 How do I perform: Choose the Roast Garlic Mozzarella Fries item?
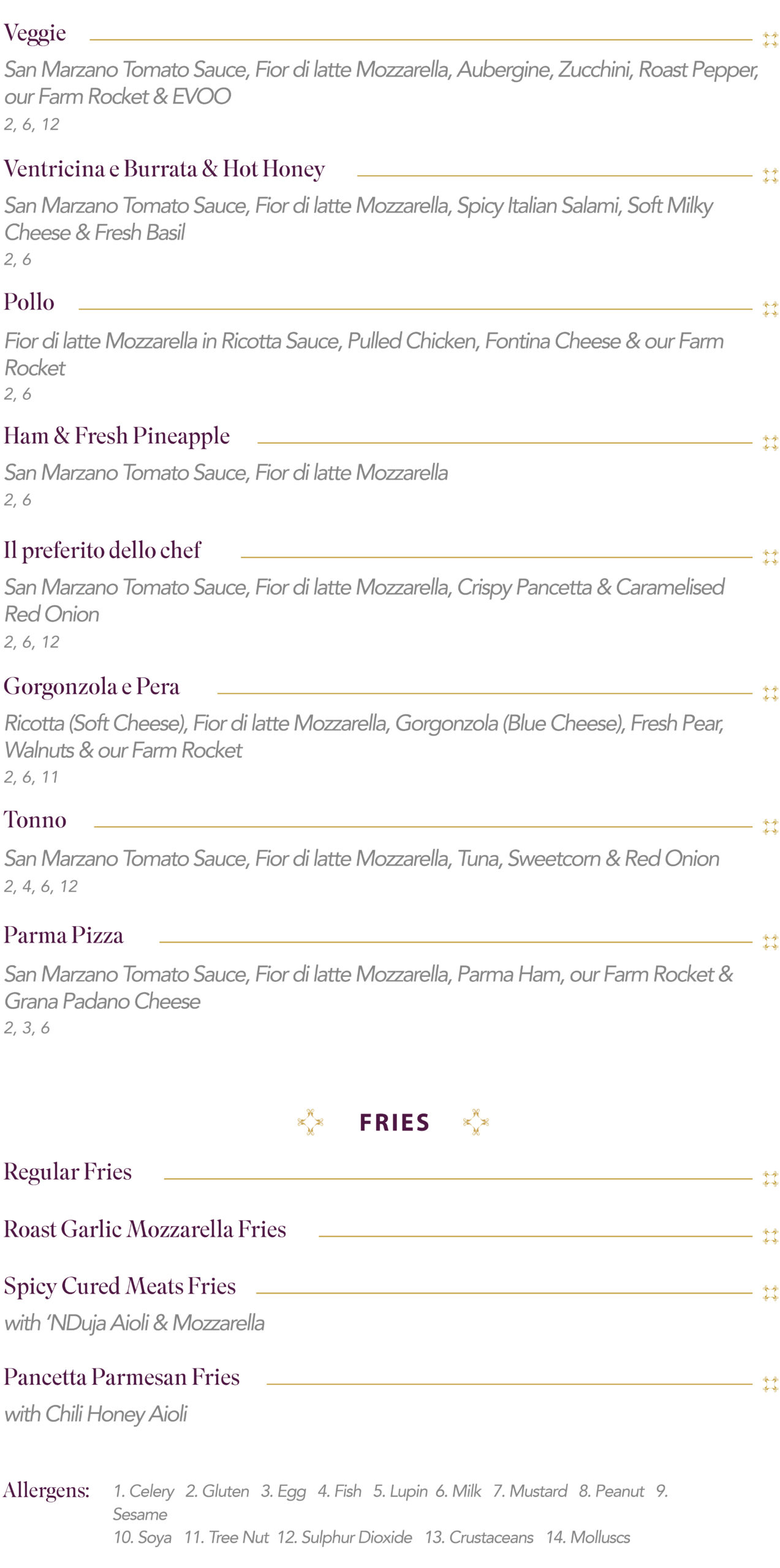coord(145,1229)
